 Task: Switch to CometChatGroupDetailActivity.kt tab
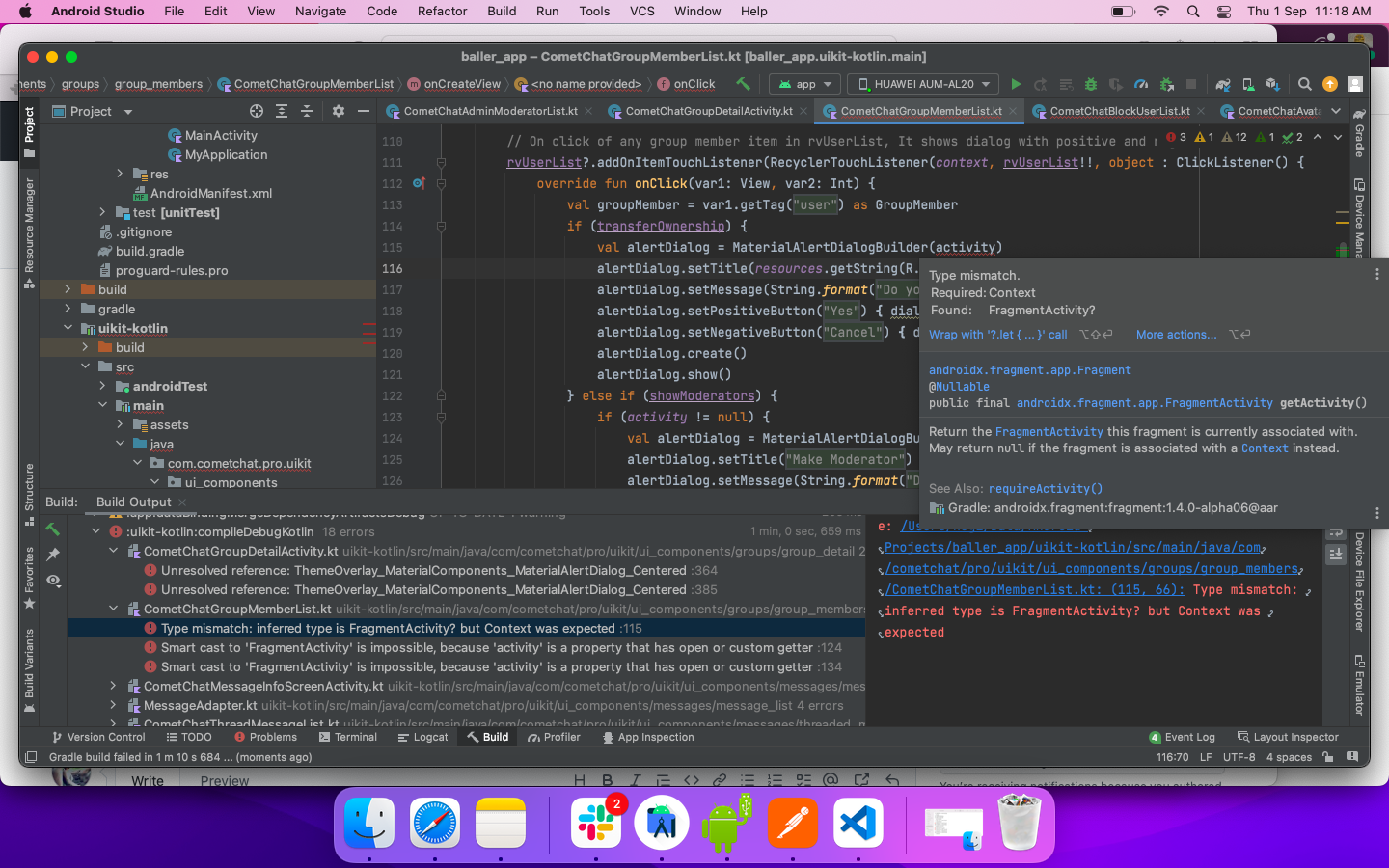(x=709, y=111)
